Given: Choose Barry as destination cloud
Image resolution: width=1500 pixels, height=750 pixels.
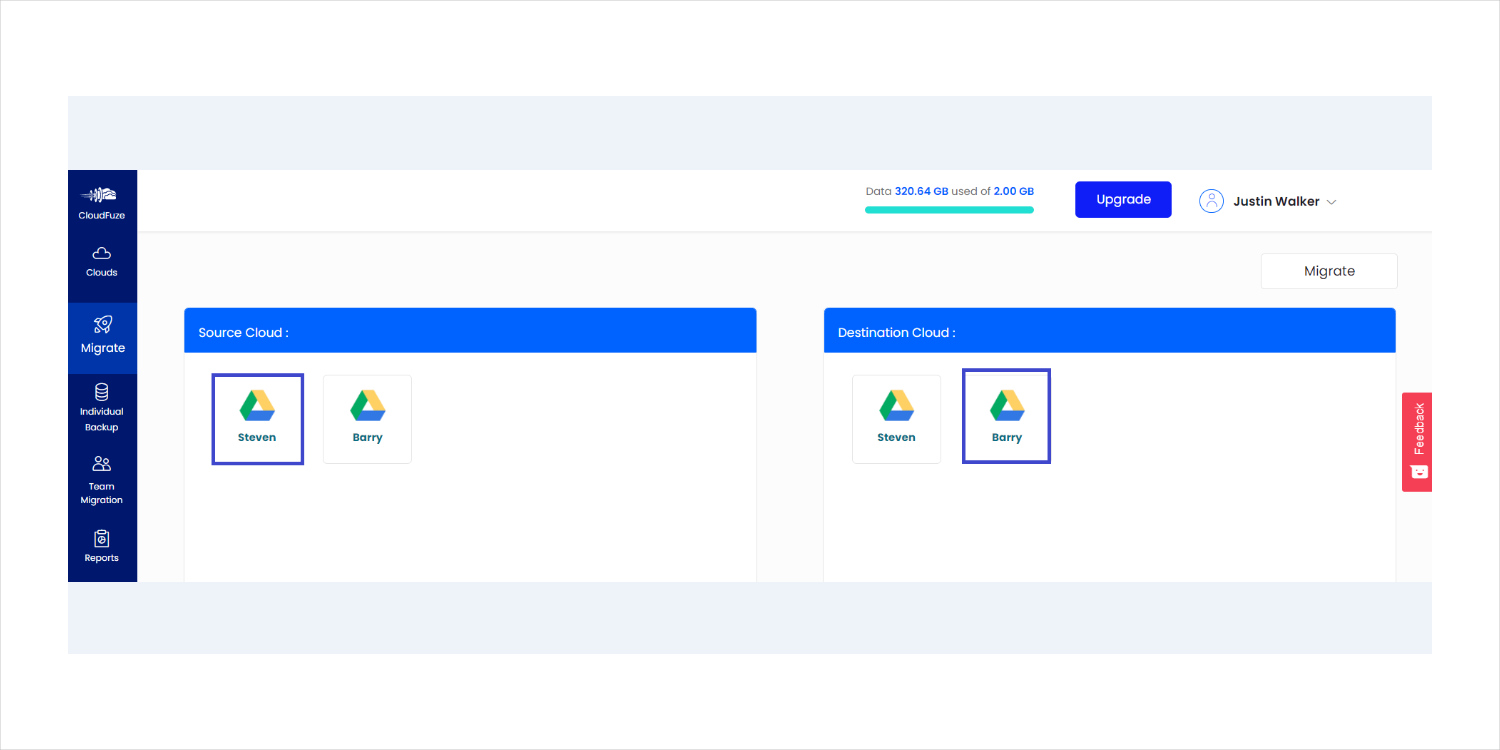Looking at the screenshot, I should point(1006,417).
